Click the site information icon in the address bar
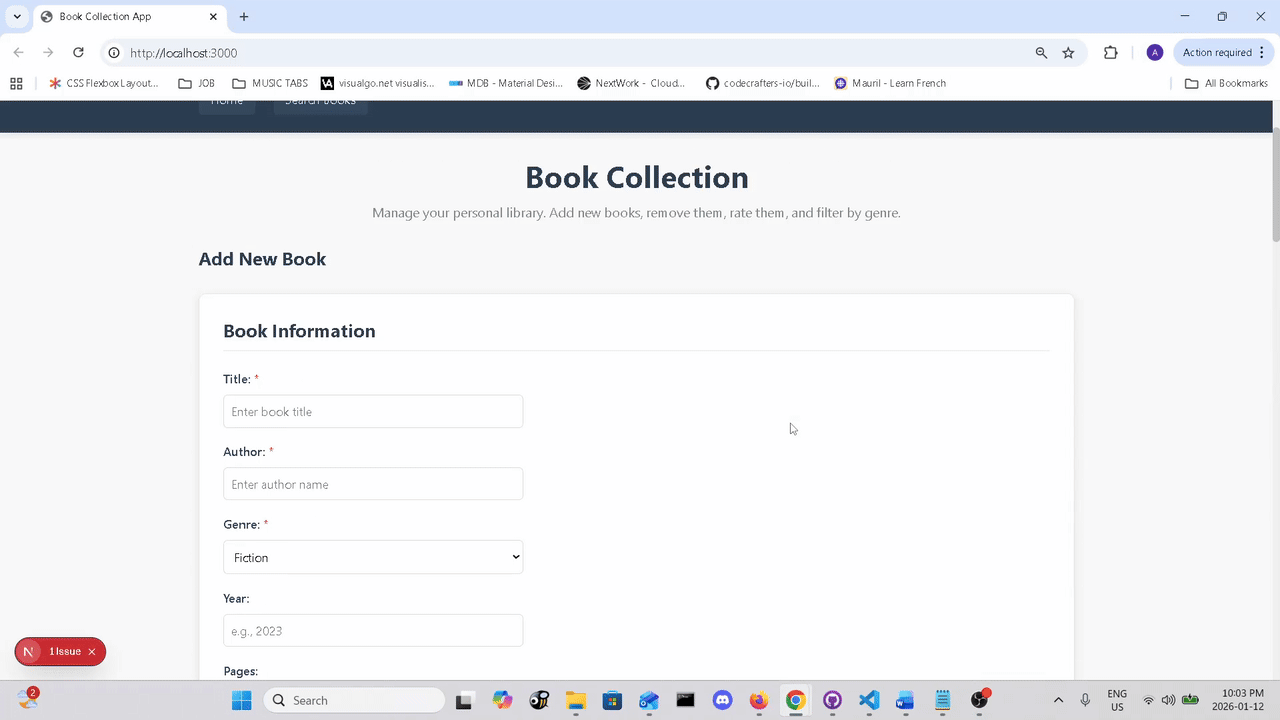1280x720 pixels. click(x=113, y=53)
